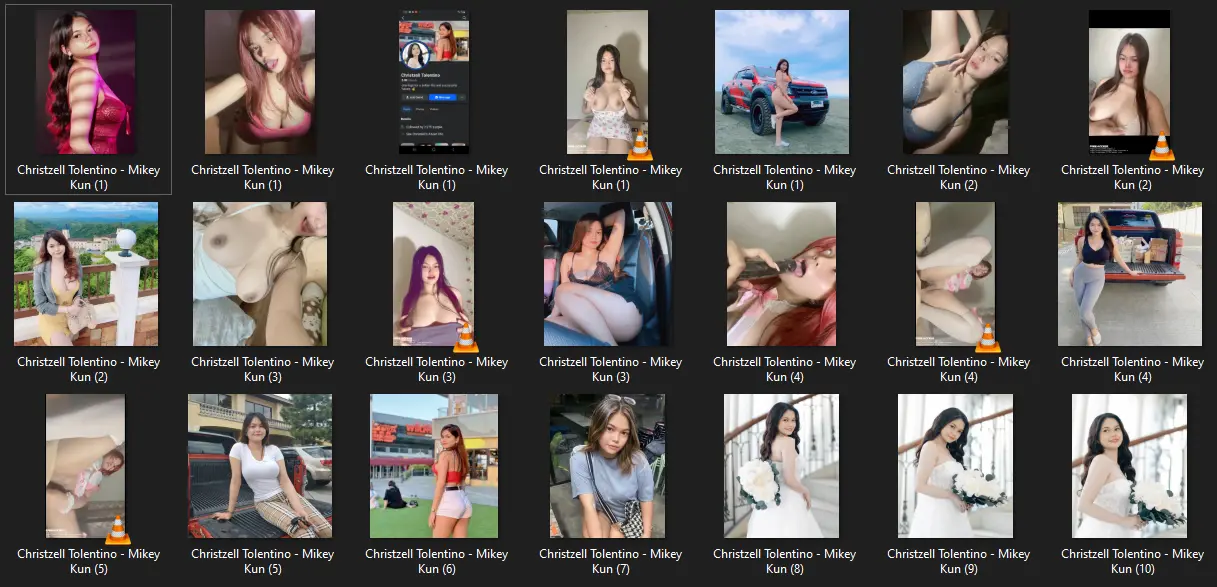The image size is (1217, 587).
Task: Click file name 'Christzell Tolentino - Mikey Kun (10)'
Action: 1132,561
